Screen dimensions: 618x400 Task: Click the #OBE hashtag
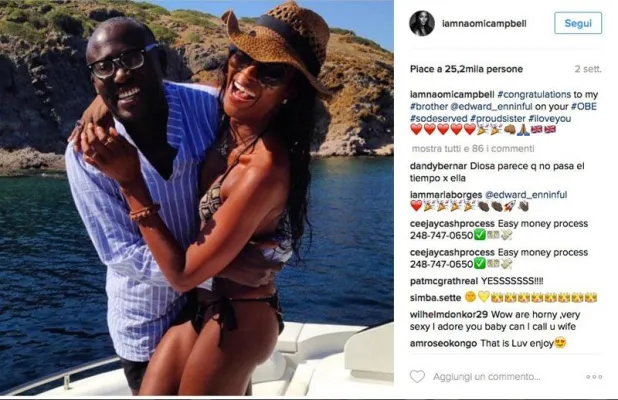click(x=584, y=106)
